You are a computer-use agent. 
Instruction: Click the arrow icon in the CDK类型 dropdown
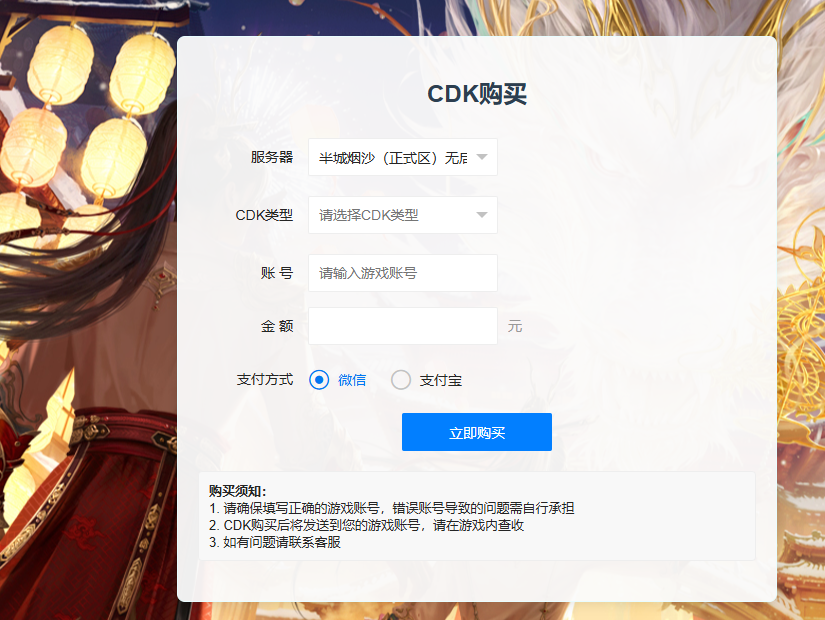[481, 215]
